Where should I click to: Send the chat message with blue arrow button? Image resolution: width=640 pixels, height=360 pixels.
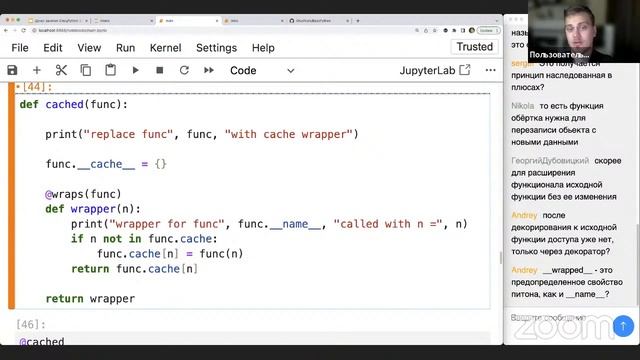click(623, 326)
